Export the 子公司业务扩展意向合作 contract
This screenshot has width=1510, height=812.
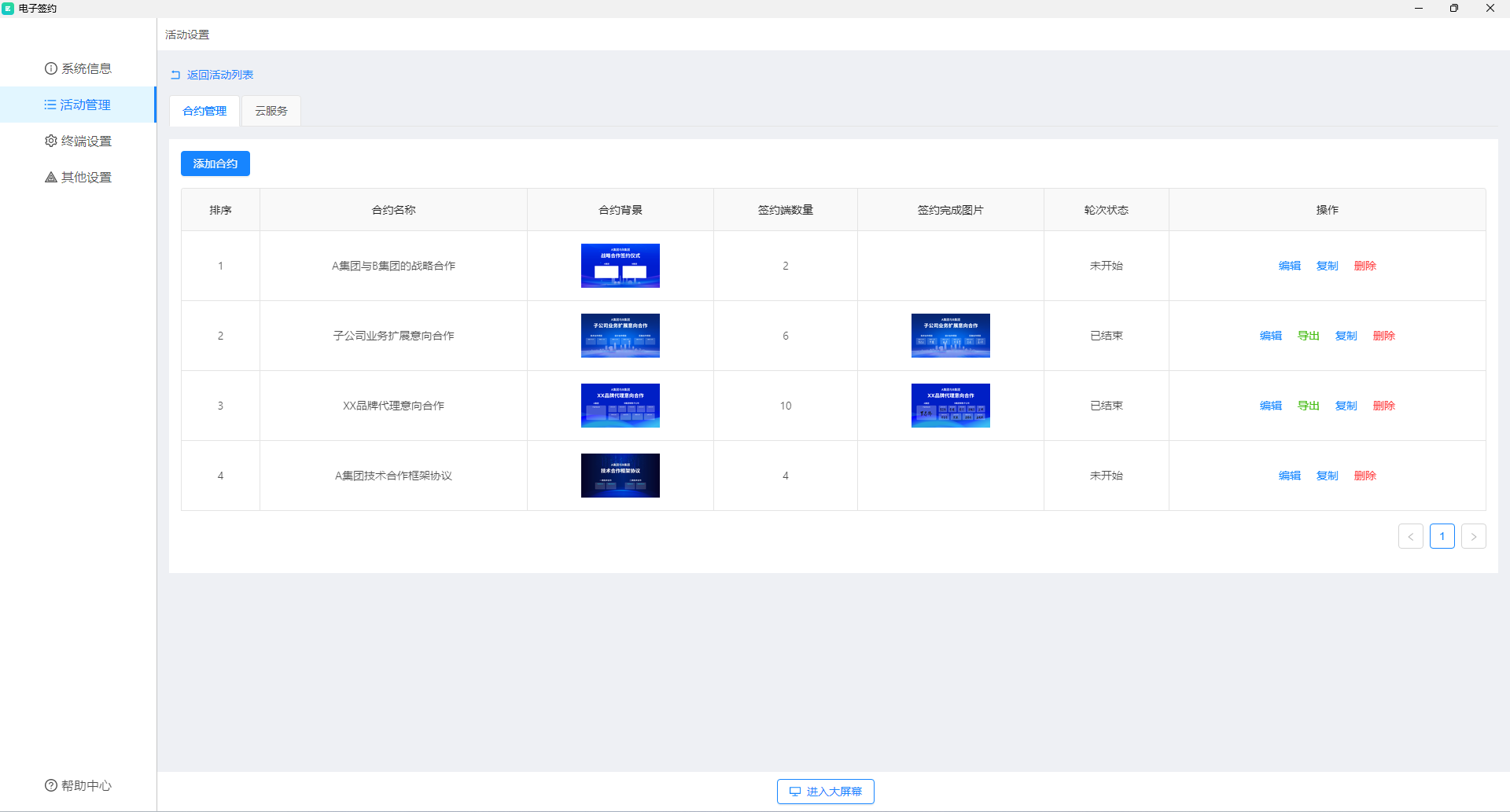point(1309,336)
